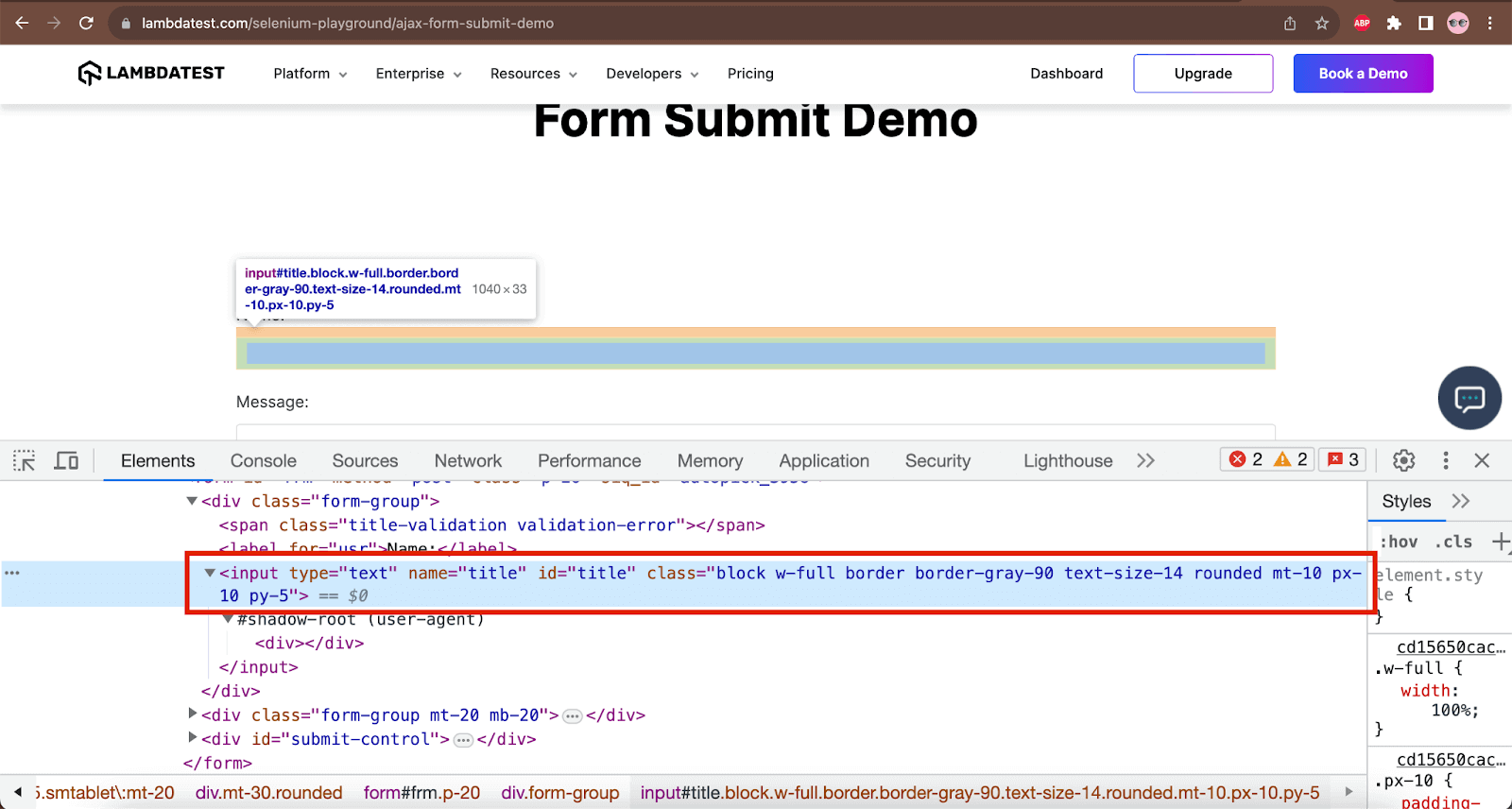Select form#frm.p-20 breadcrumb
Viewport: 1512px width, 809px height.
pos(421,793)
